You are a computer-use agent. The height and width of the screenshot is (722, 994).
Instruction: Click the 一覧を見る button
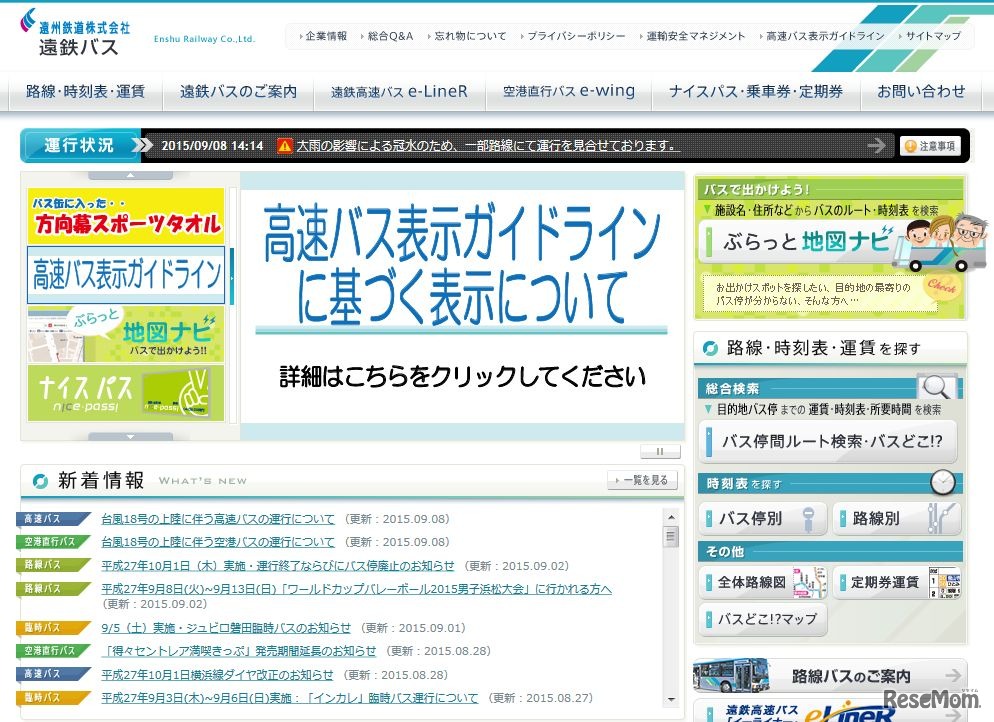pos(642,480)
